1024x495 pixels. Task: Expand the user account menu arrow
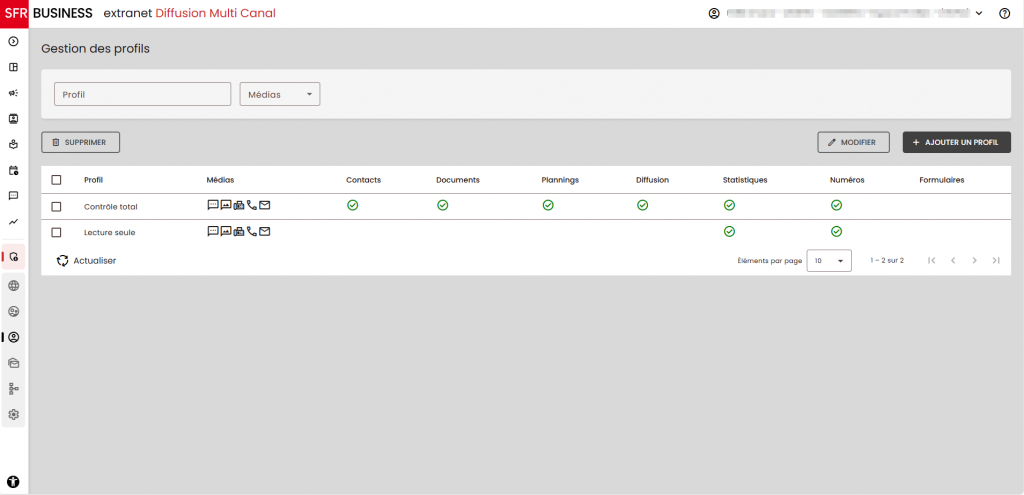pos(979,14)
